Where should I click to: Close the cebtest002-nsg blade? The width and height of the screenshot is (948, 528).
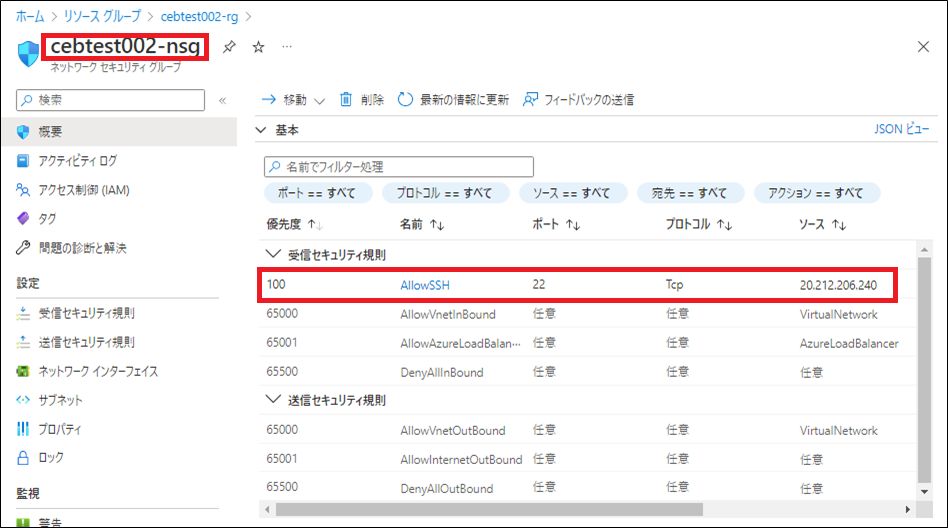point(923,47)
